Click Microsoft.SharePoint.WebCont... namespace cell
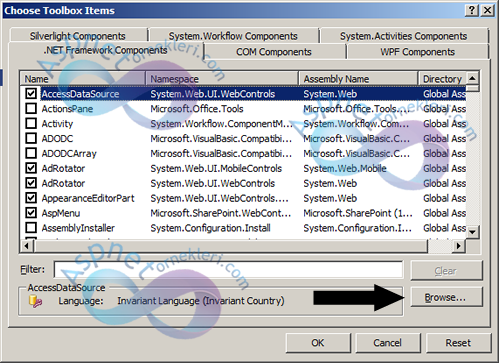 point(221,213)
